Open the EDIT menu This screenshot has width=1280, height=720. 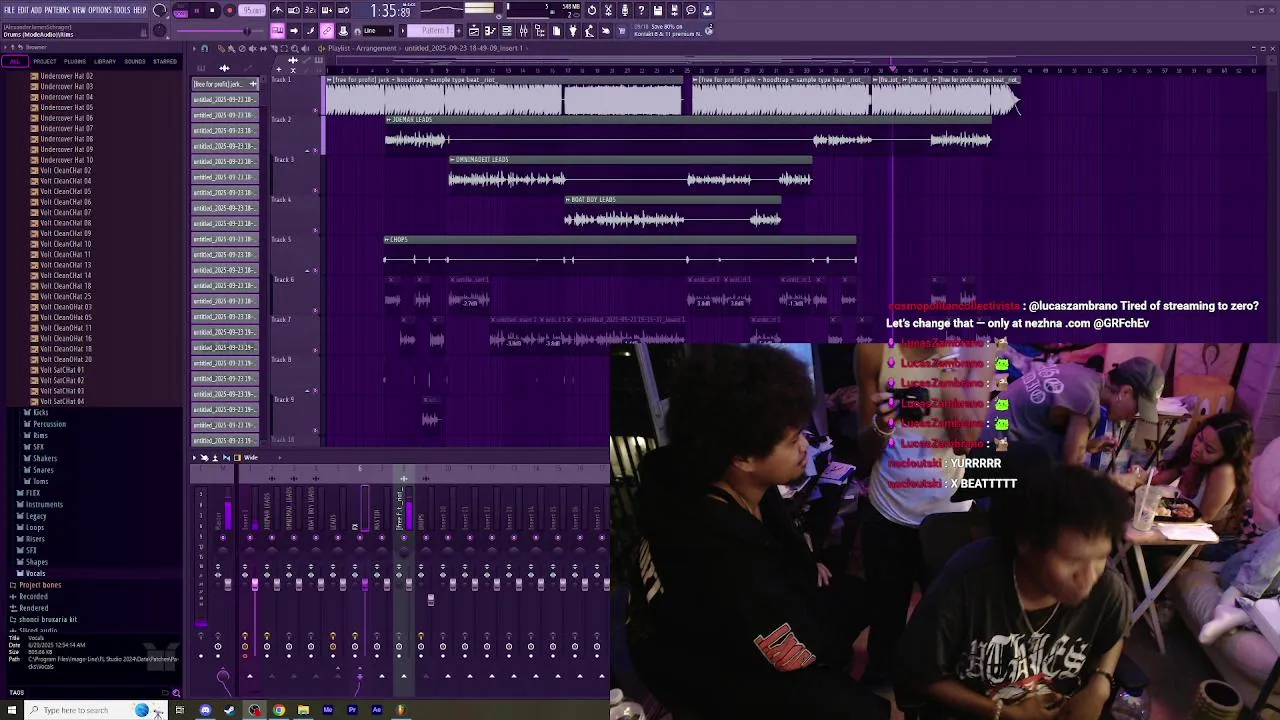pos(23,10)
